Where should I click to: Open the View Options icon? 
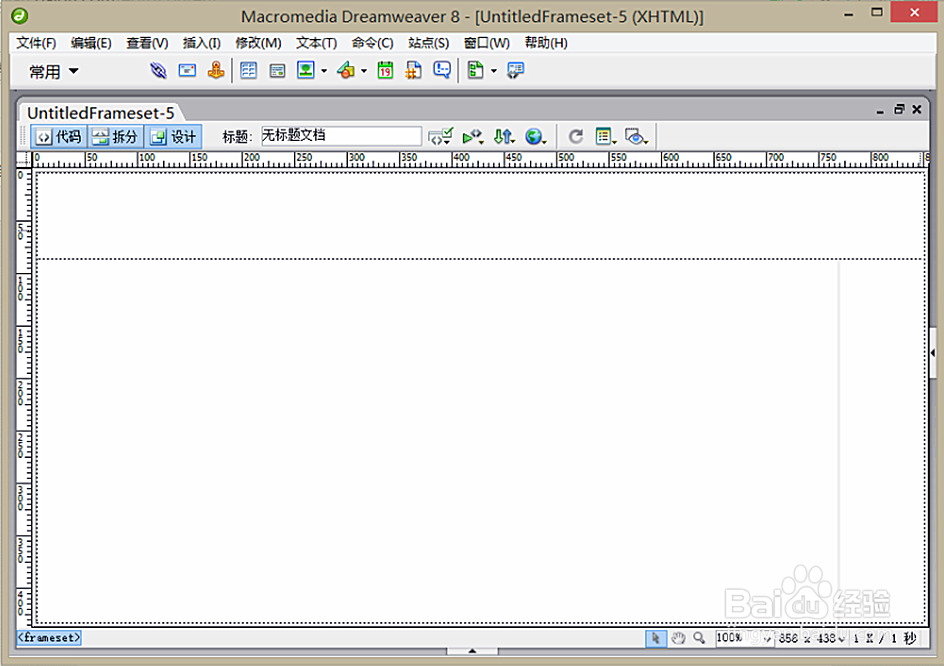tap(606, 137)
